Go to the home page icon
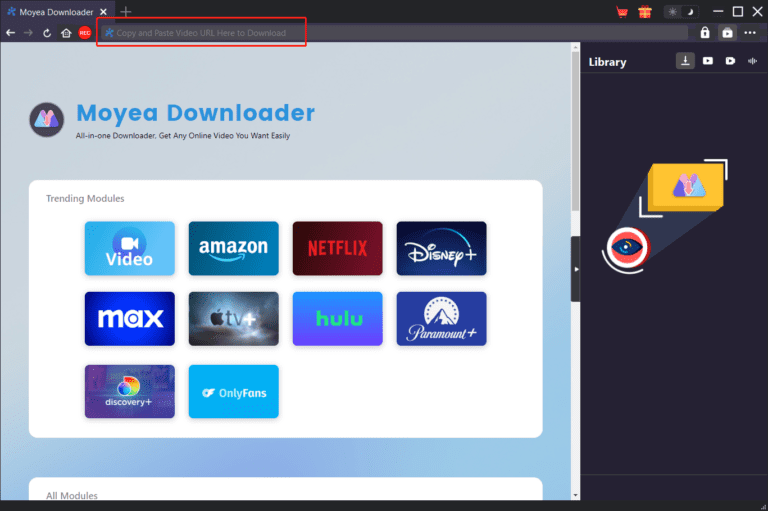Viewport: 768px width, 511px height. click(x=66, y=33)
